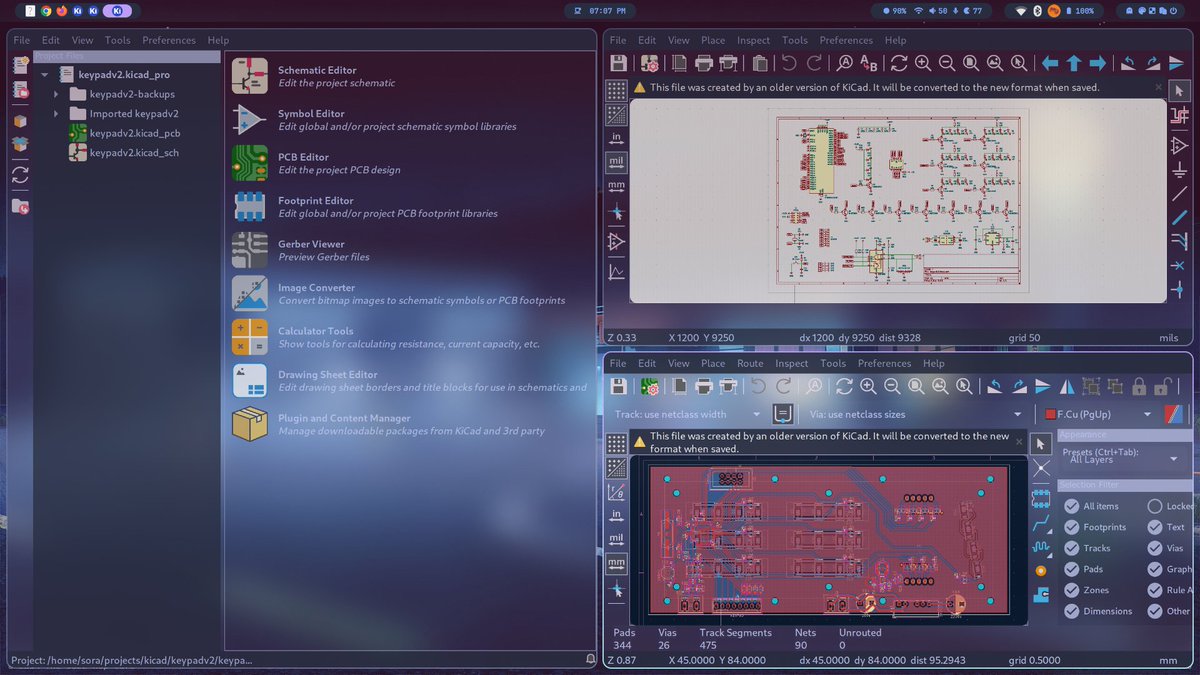Open the Place menu in schematic editor
This screenshot has width=1200, height=675.
tap(713, 40)
